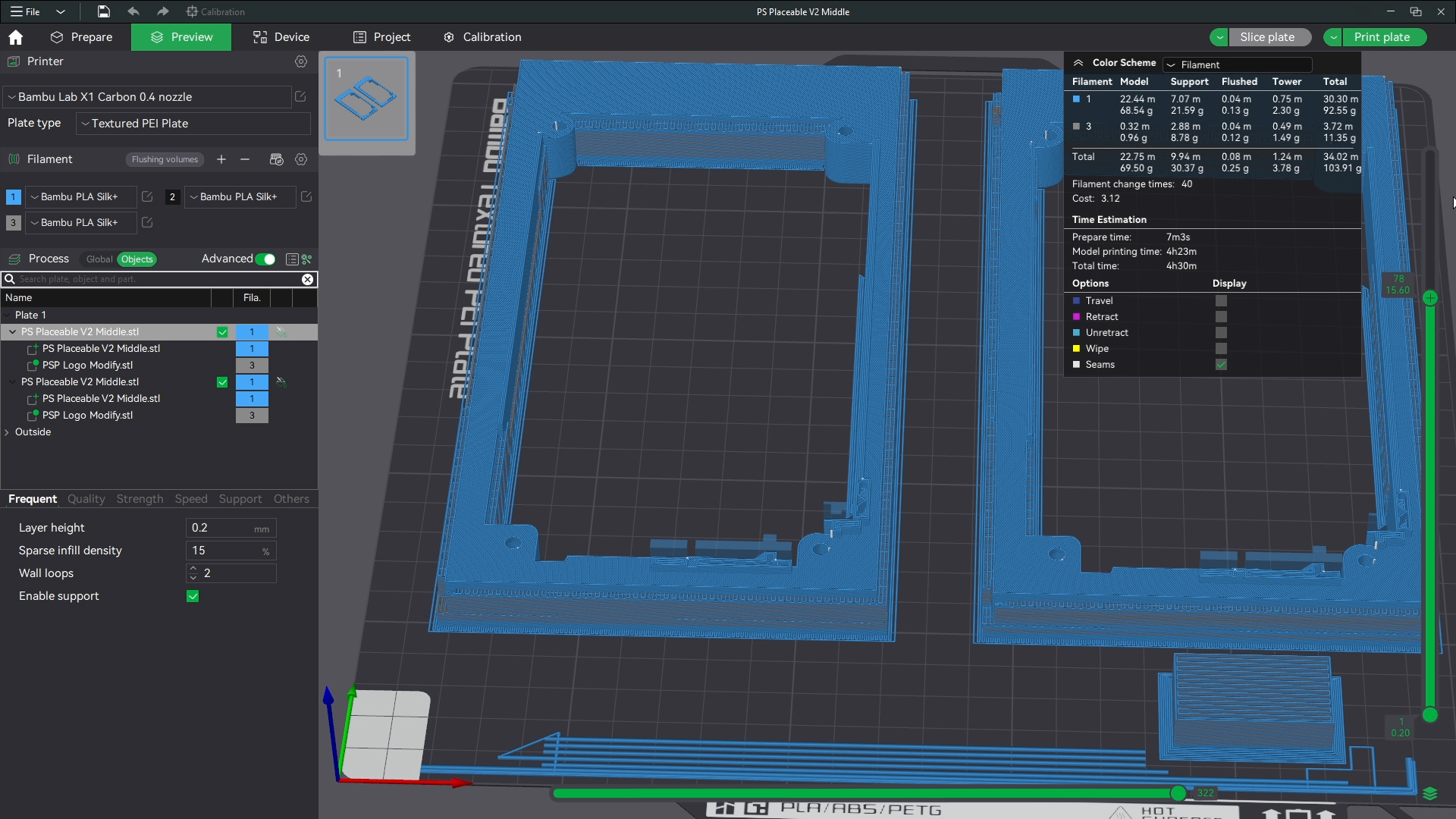Uncheck Enable support checkbox

click(x=193, y=596)
